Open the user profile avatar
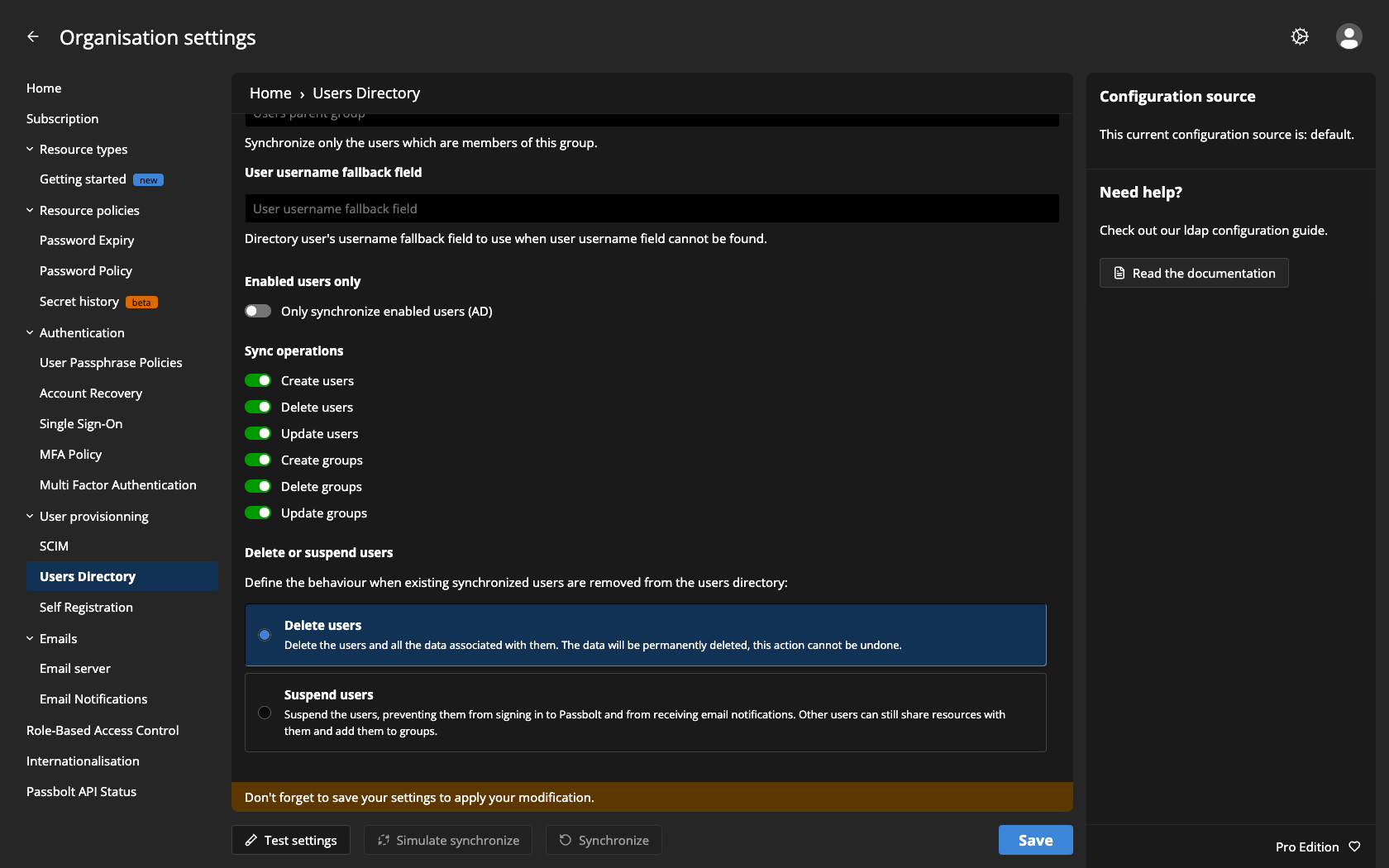Screen dimensions: 1389x868 [x=1349, y=36]
